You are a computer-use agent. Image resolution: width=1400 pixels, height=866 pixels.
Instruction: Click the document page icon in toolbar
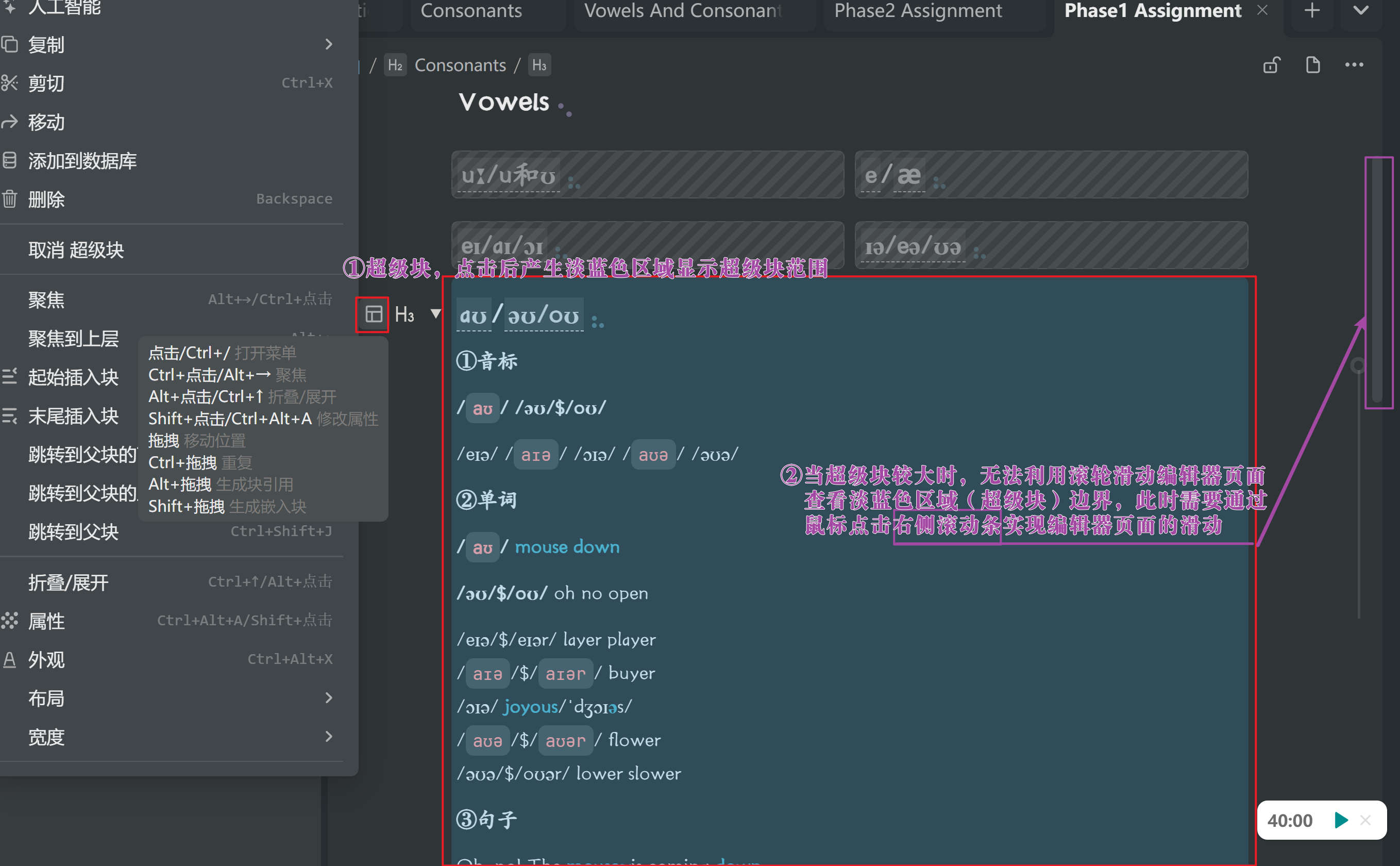pyautogui.click(x=1312, y=65)
